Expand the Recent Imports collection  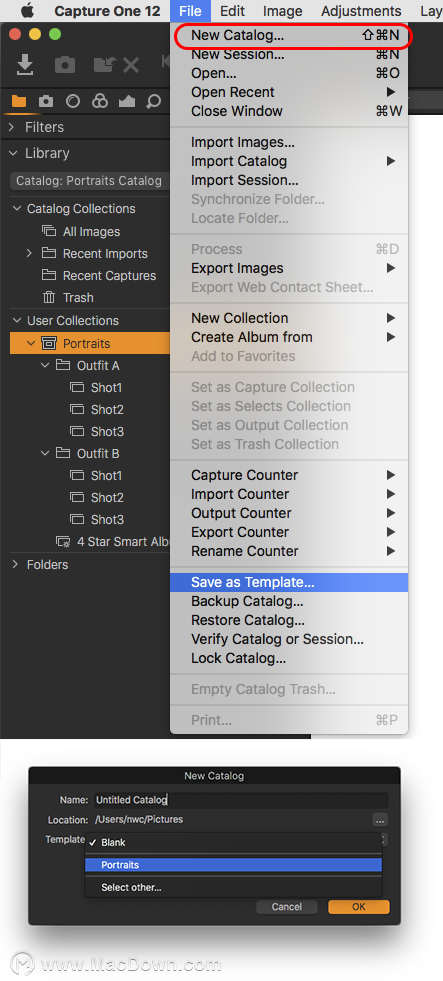click(x=29, y=253)
